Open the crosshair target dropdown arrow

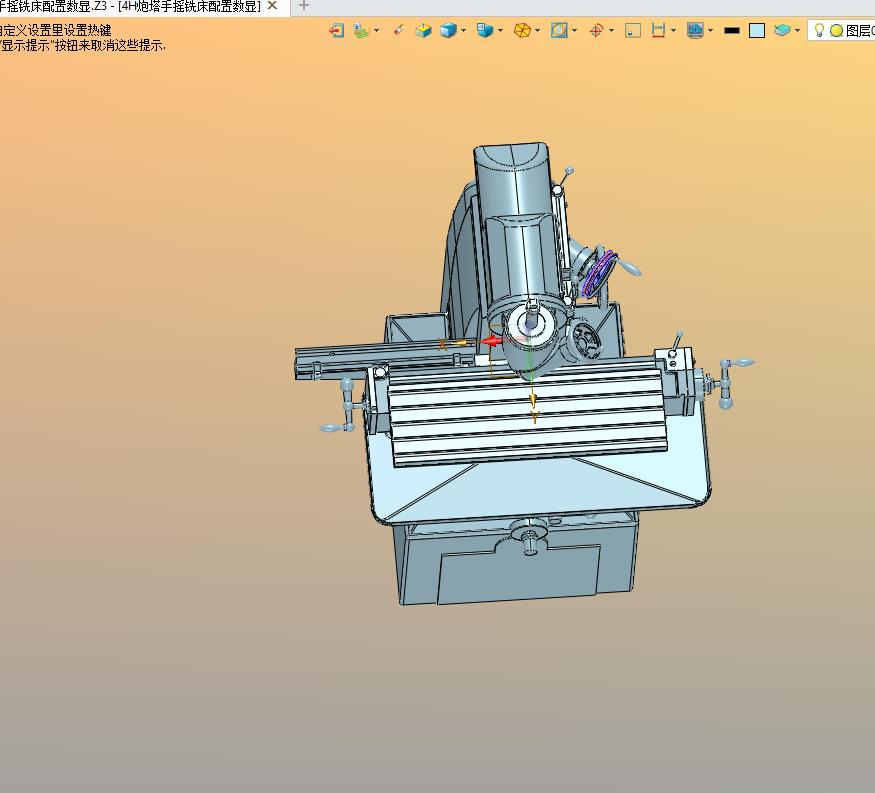[611, 30]
